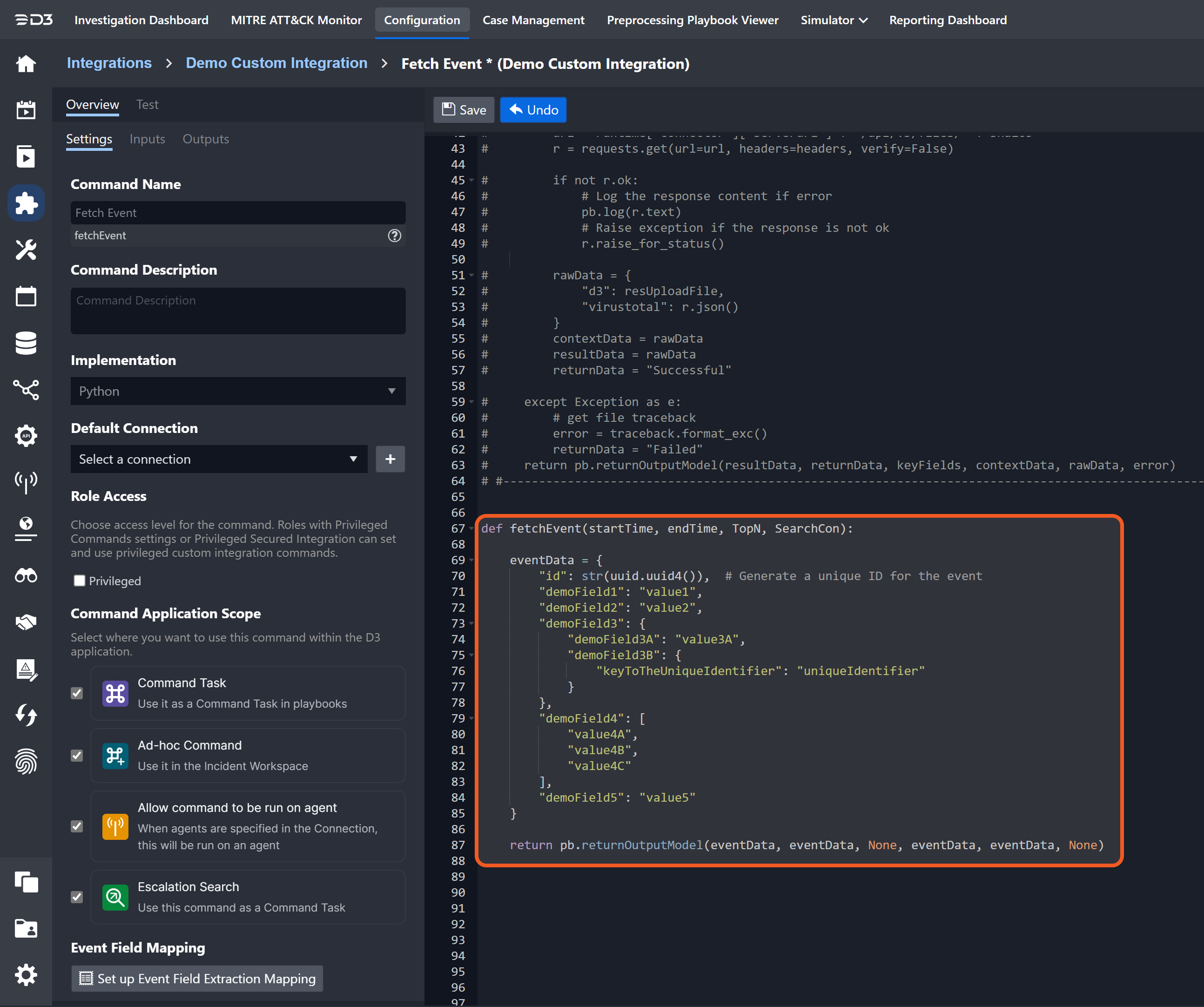Image resolution: width=1204 pixels, height=1007 pixels.
Task: Click Set up Event Field Extraction Mapping
Action: click(197, 979)
